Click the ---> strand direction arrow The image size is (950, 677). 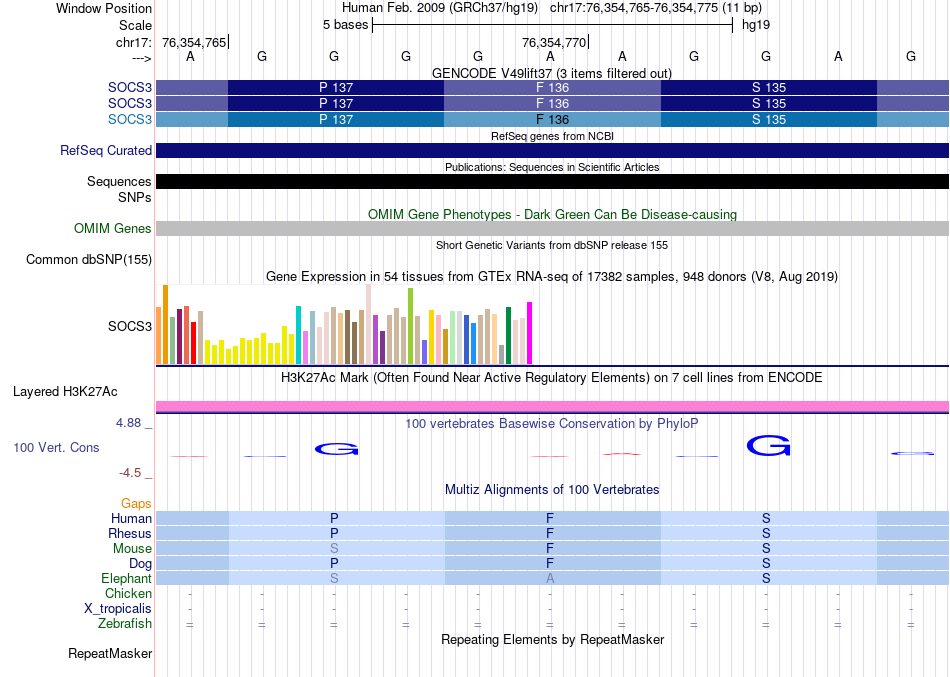[x=142, y=59]
